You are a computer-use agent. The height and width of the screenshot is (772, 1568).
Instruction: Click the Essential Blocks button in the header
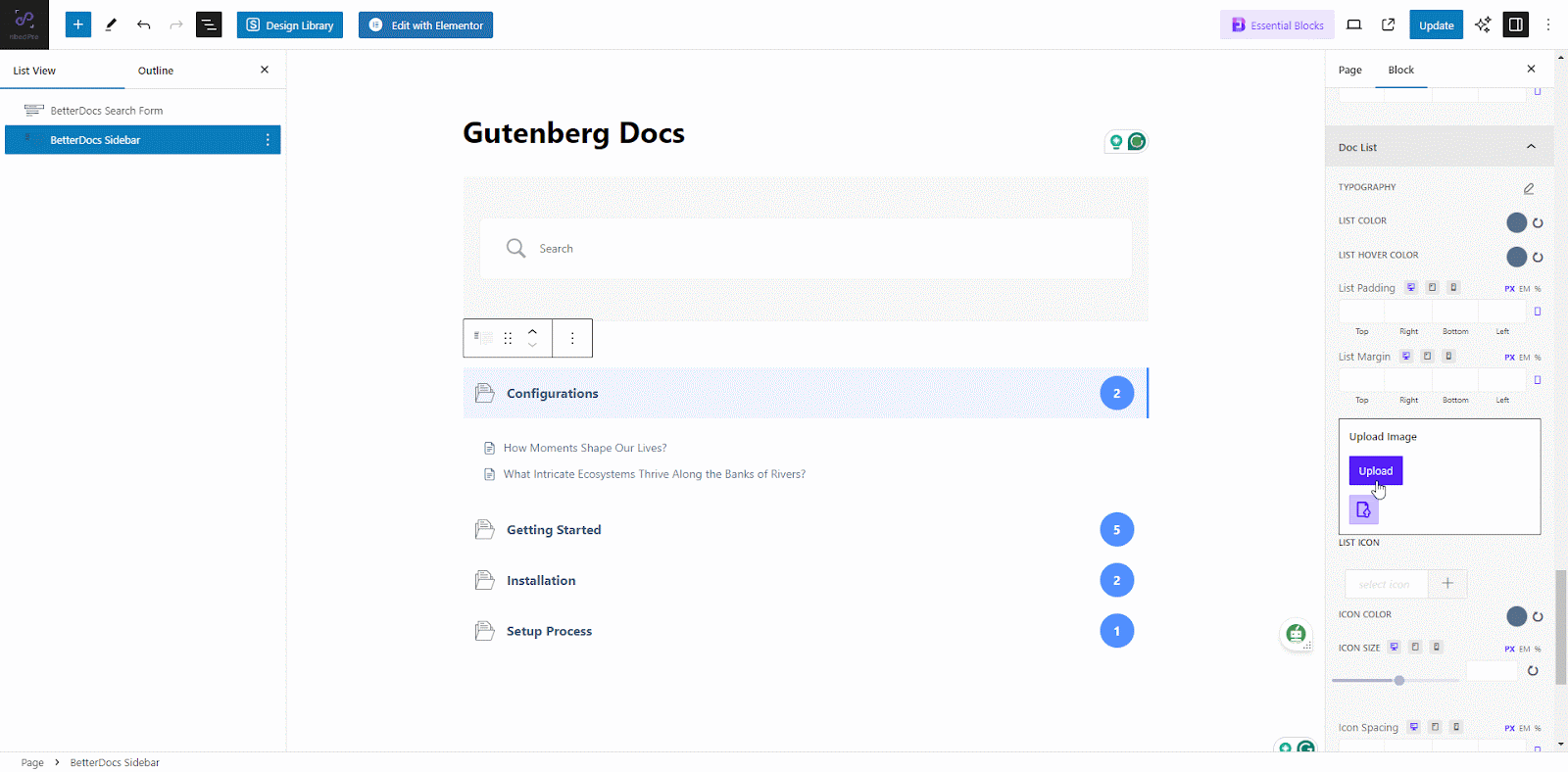[x=1276, y=24]
